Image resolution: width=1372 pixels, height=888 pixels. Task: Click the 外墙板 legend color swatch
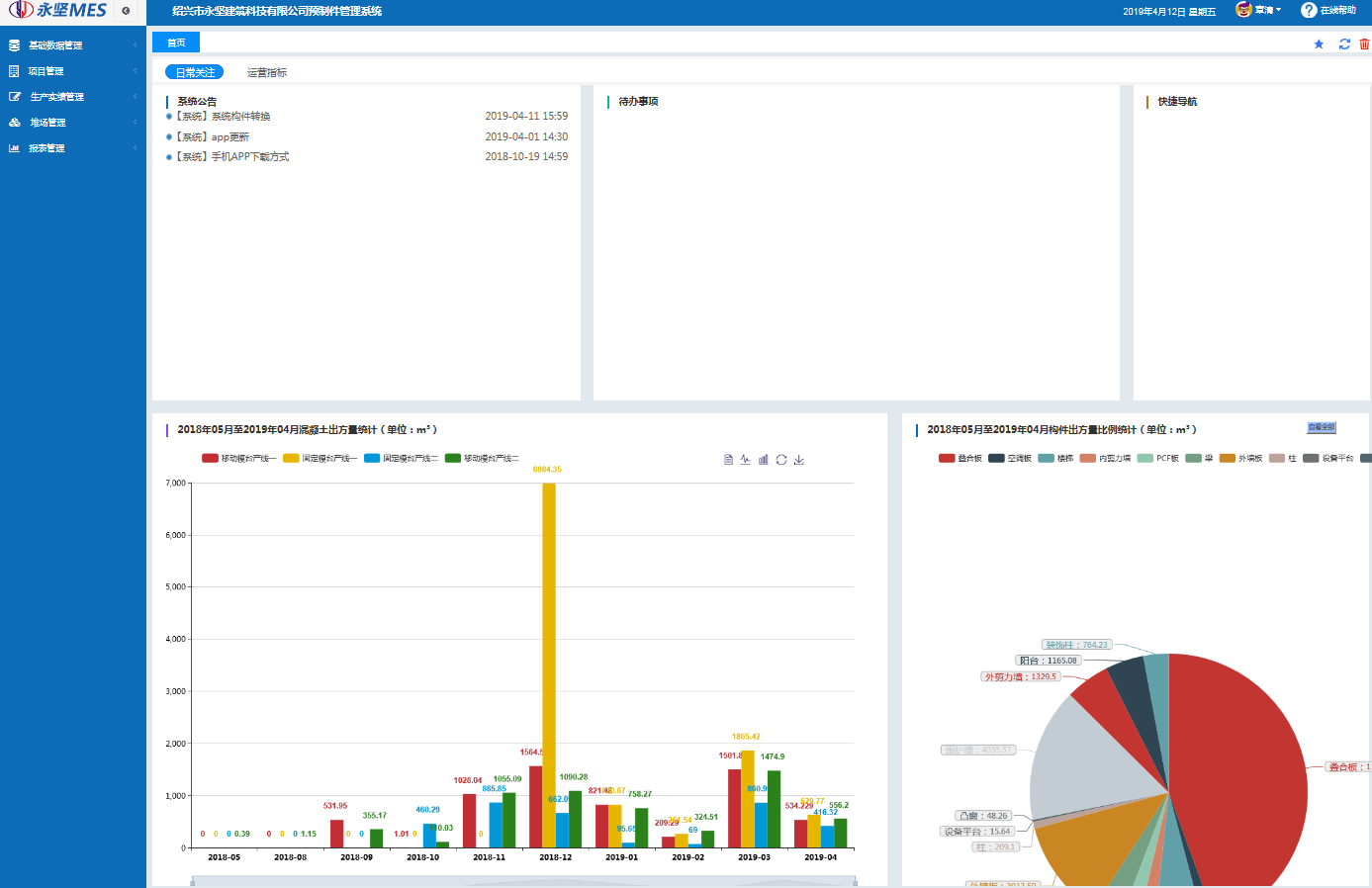(x=1228, y=459)
